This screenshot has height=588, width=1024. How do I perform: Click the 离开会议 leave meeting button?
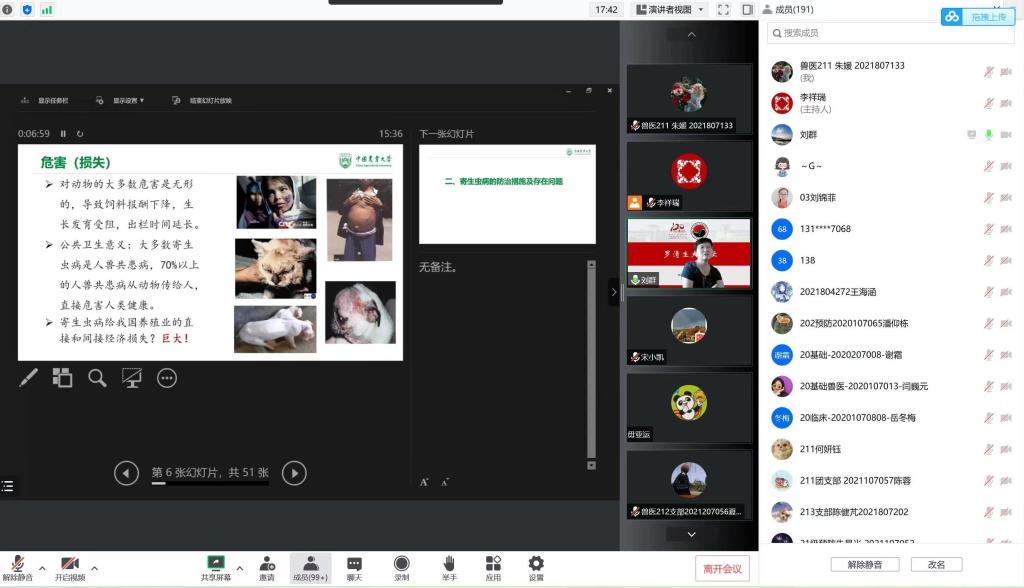(722, 568)
